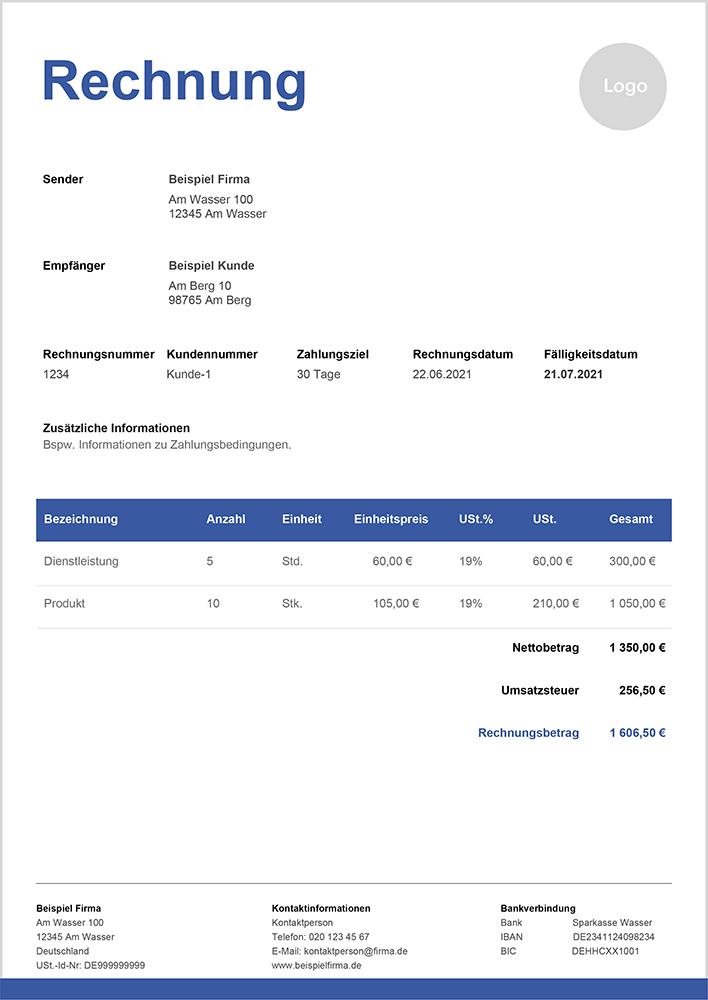Click the customer number Kunde-1
708x1000 pixels.
189,374
